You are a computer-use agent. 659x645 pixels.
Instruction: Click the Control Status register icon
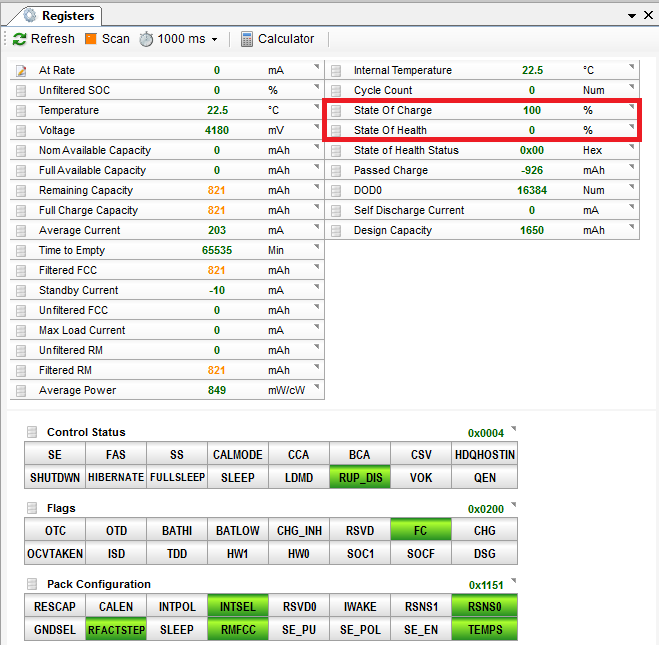pos(32,432)
